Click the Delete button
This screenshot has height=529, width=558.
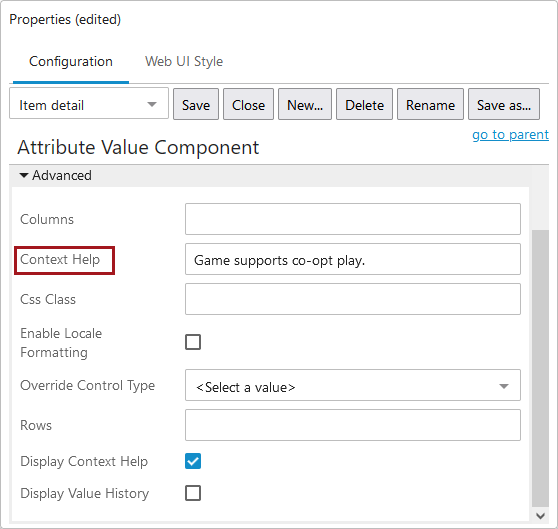(x=364, y=104)
